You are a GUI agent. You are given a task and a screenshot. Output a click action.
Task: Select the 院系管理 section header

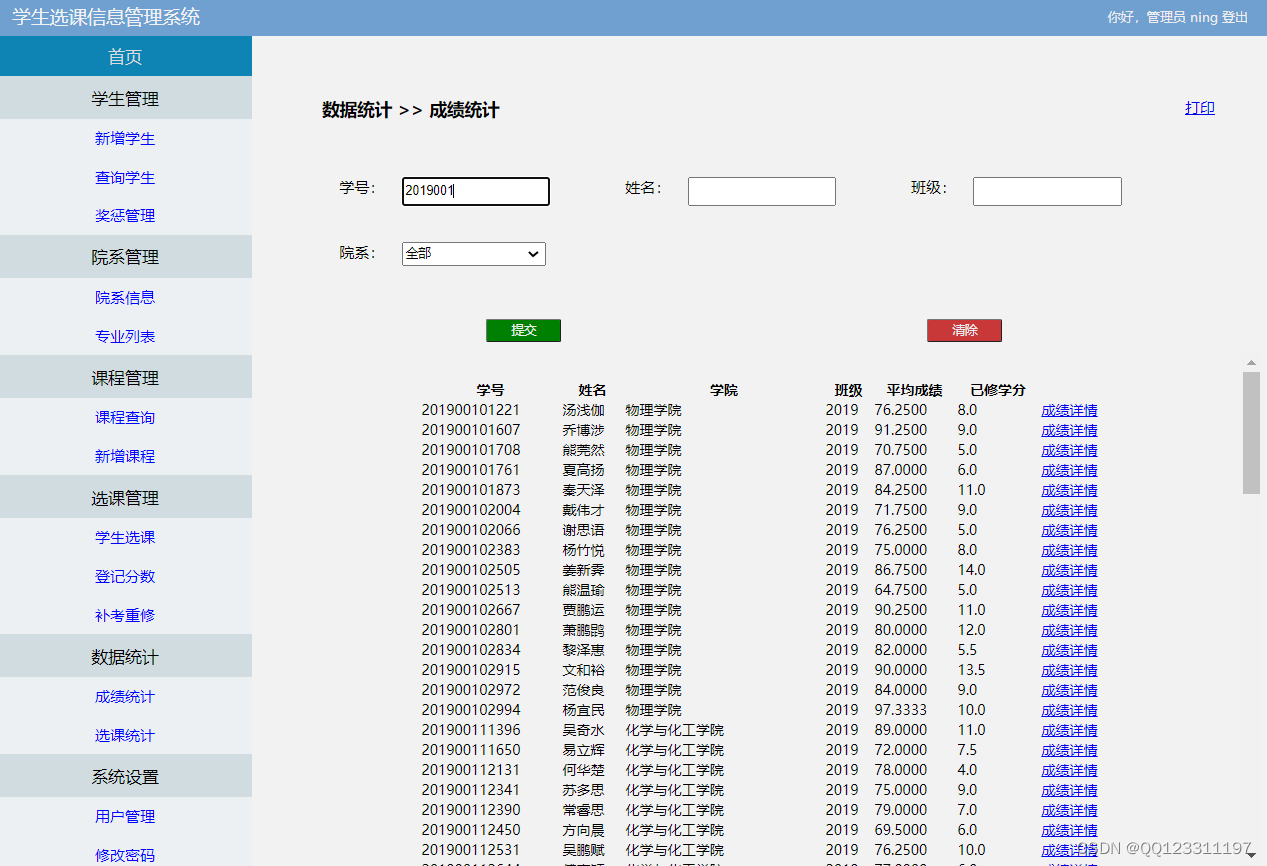point(125,257)
